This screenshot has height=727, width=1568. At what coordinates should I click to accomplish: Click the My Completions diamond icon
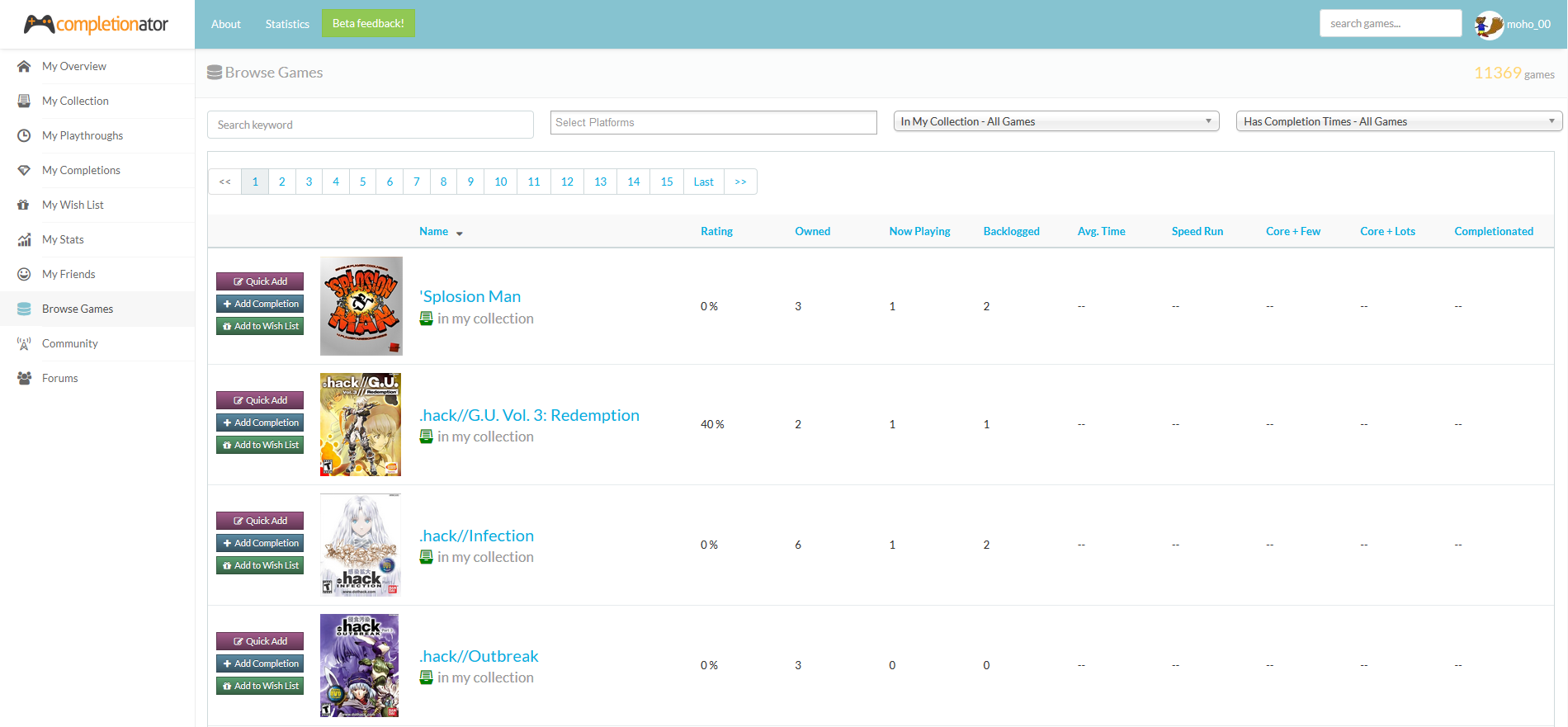click(x=24, y=170)
